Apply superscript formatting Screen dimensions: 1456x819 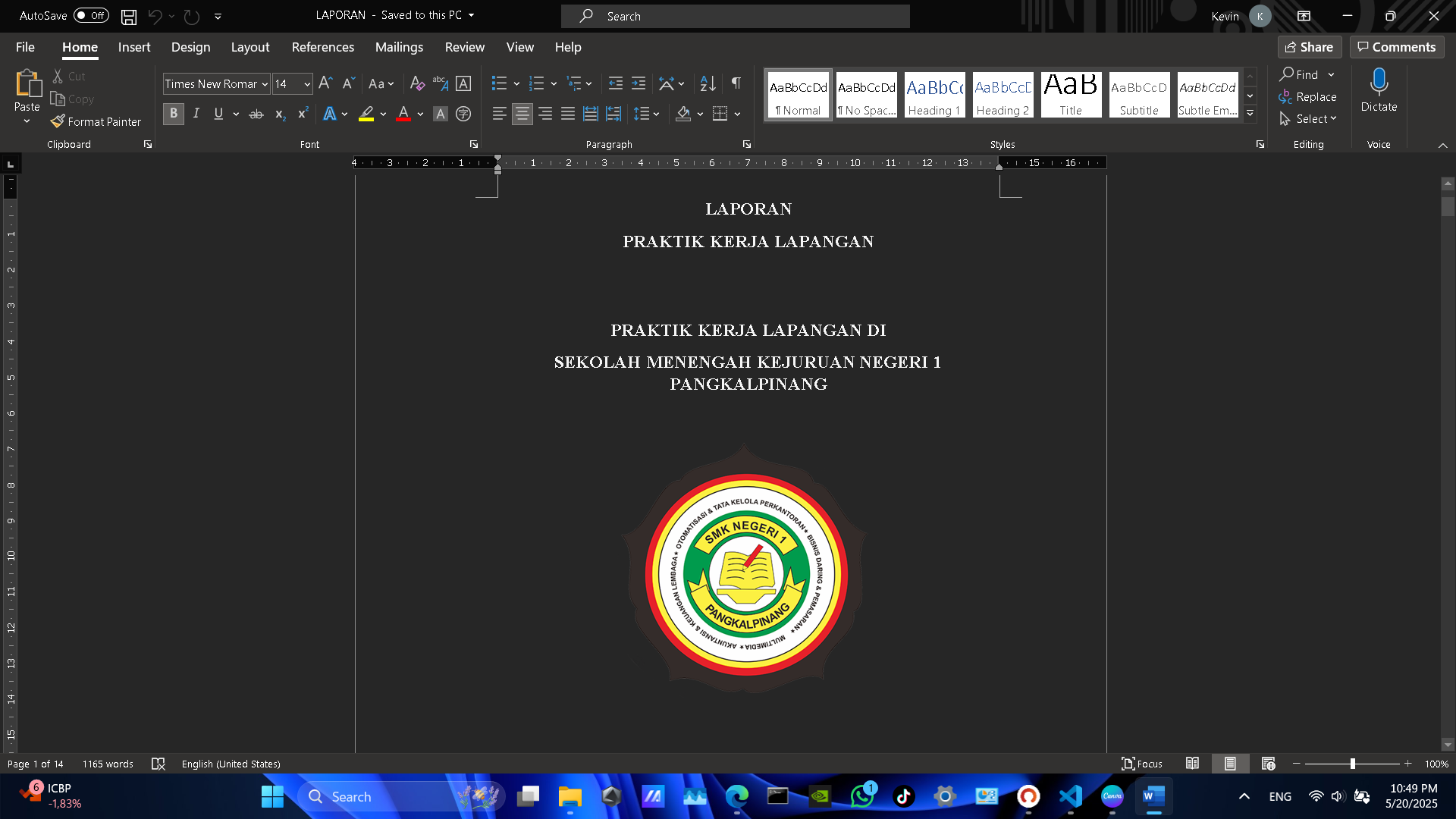(x=303, y=114)
